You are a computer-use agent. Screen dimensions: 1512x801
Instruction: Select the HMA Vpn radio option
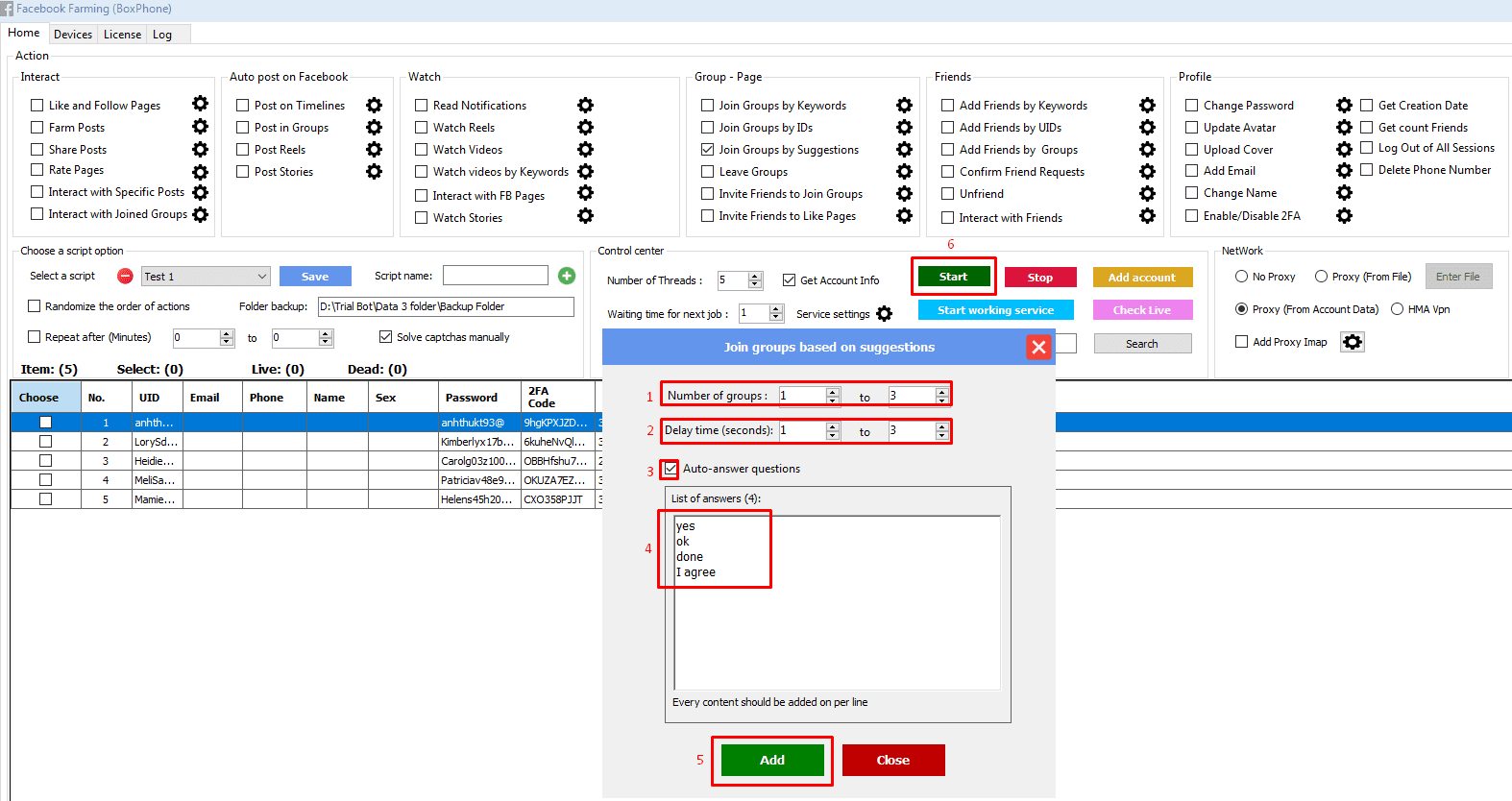point(1397,308)
